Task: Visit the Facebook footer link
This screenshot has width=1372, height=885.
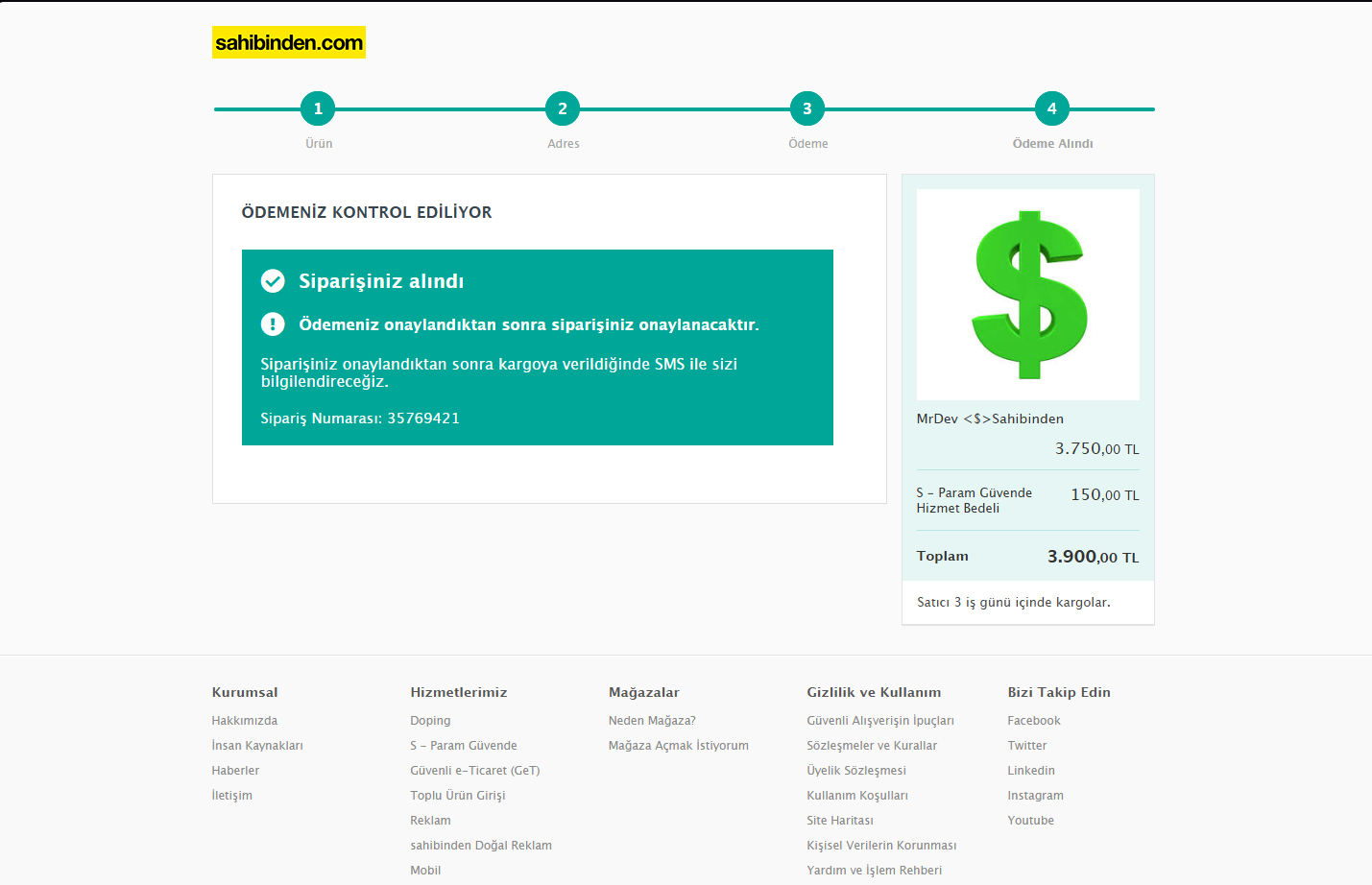Action: (1034, 721)
